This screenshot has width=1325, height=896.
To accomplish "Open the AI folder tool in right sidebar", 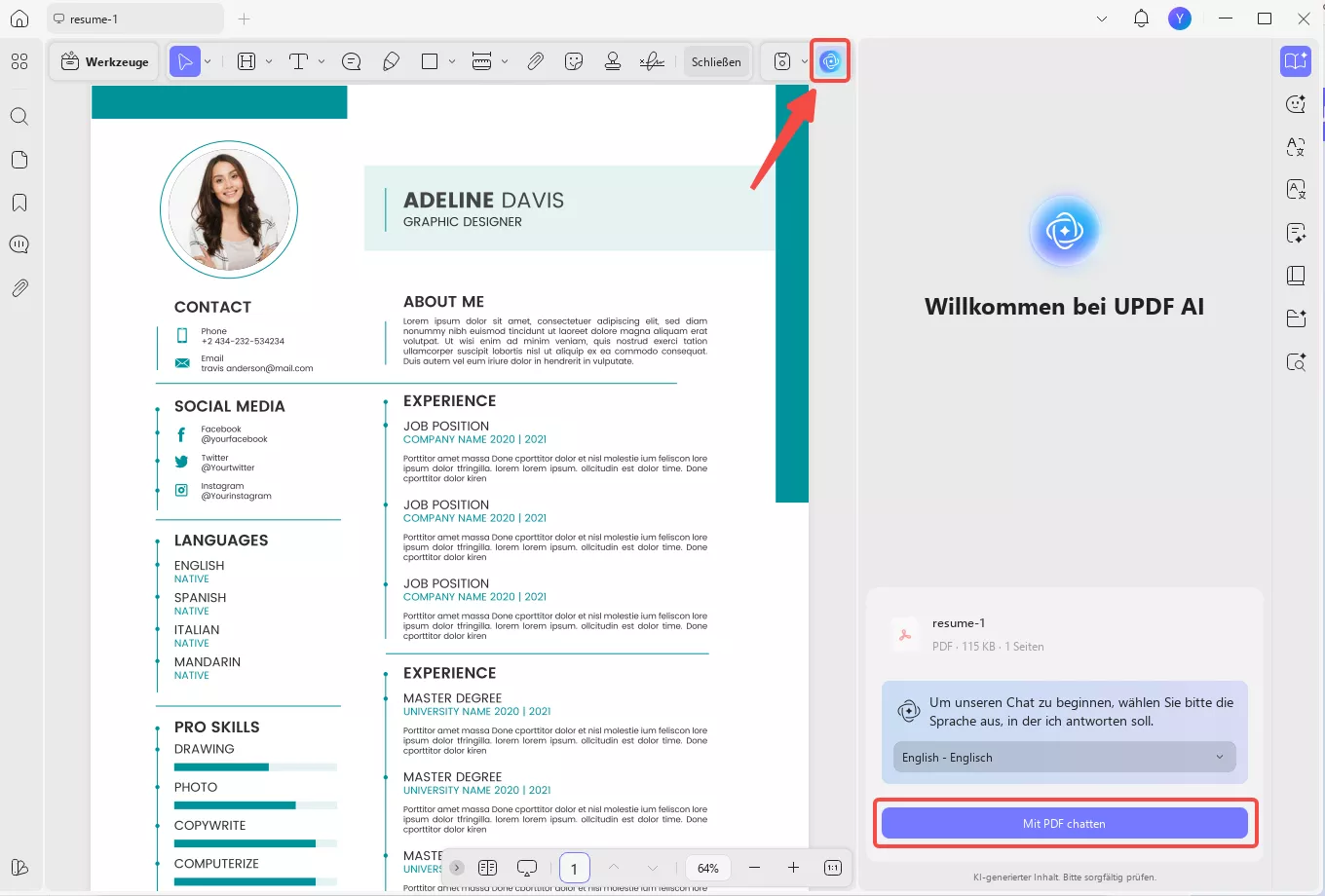I will tap(1296, 318).
